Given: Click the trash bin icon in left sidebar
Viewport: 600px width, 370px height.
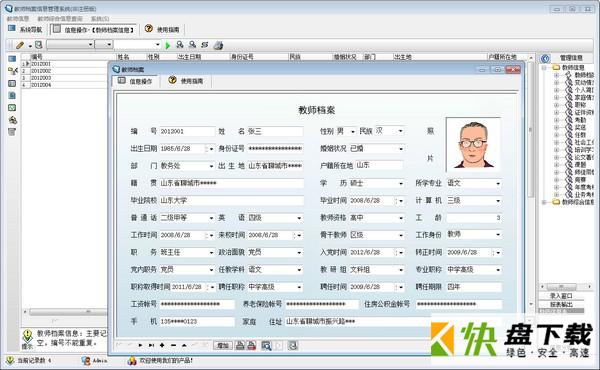Looking at the screenshot, I should pyautogui.click(x=12, y=132).
